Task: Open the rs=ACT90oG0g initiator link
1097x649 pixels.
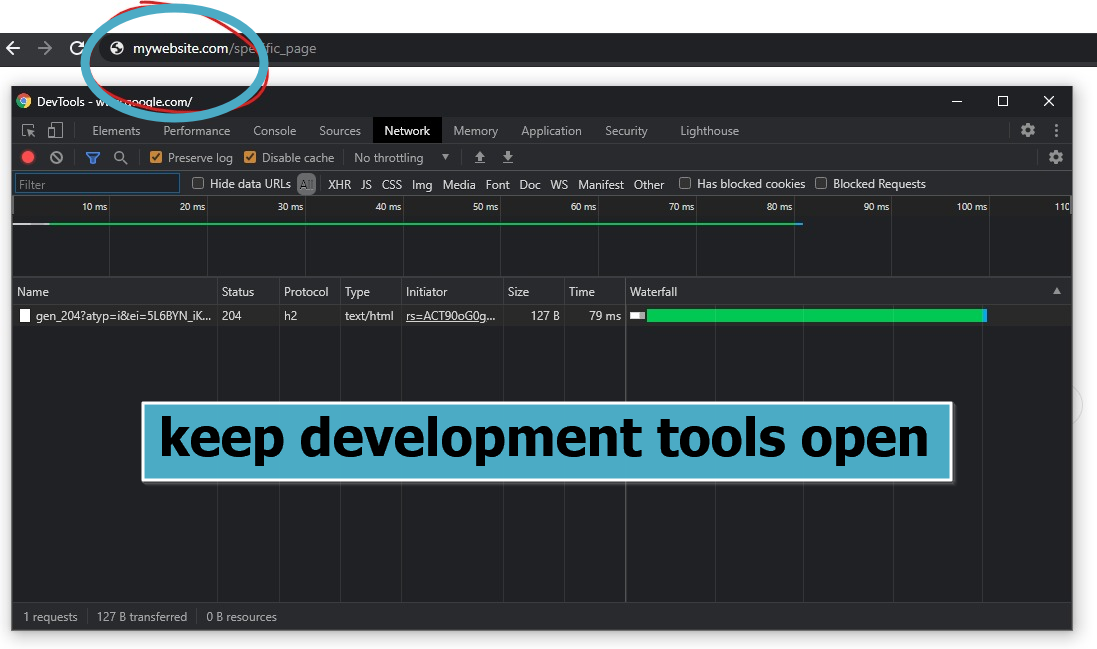Action: pyautogui.click(x=450, y=316)
